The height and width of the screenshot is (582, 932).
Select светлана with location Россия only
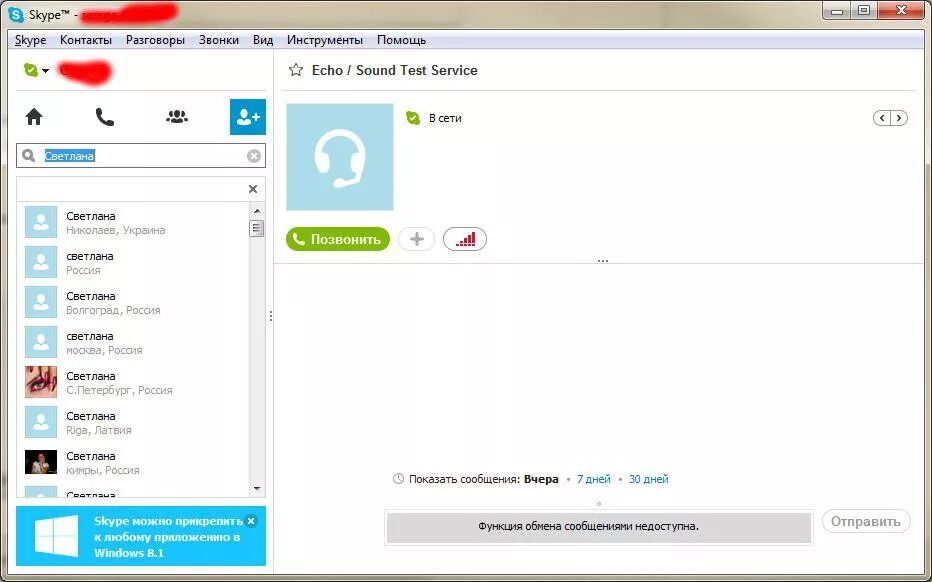click(133, 262)
